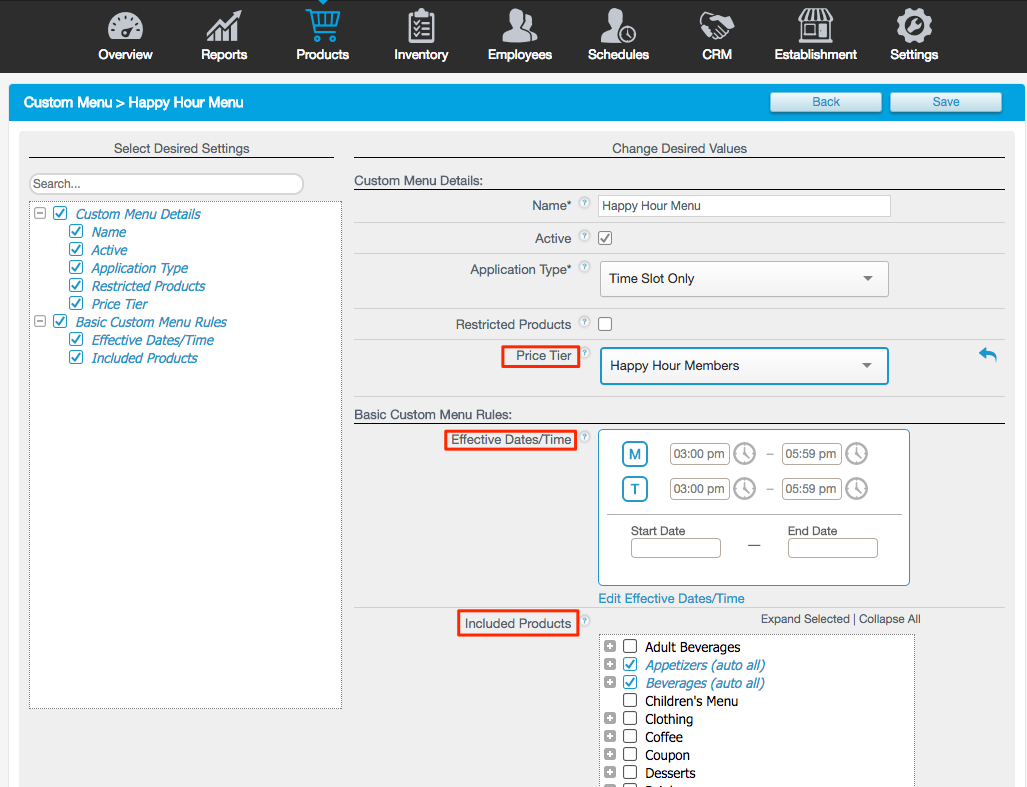1027x787 pixels.
Task: Click the Edit Effective Dates/Time link
Action: (x=671, y=598)
